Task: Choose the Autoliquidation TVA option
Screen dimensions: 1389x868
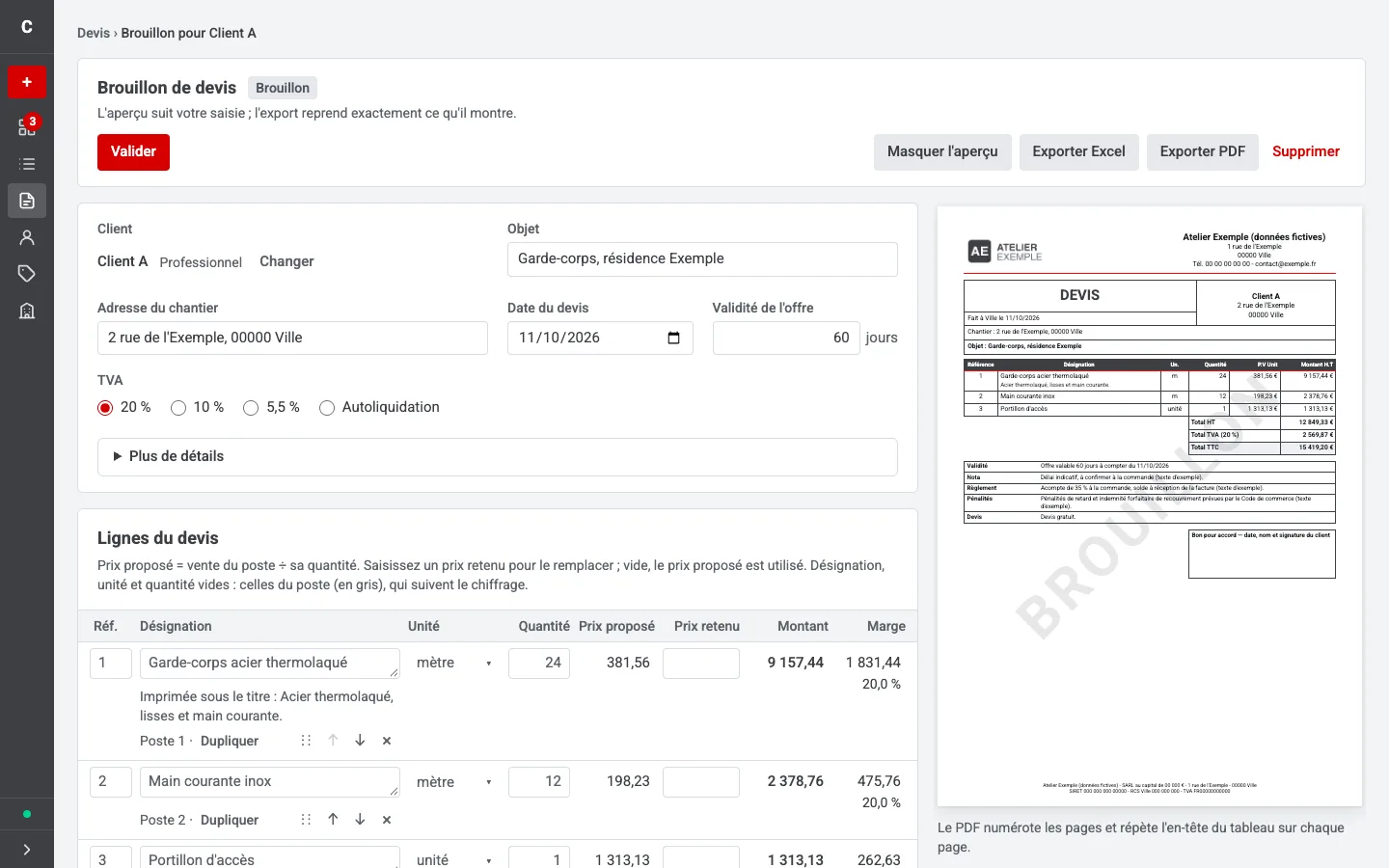Action: coord(327,408)
